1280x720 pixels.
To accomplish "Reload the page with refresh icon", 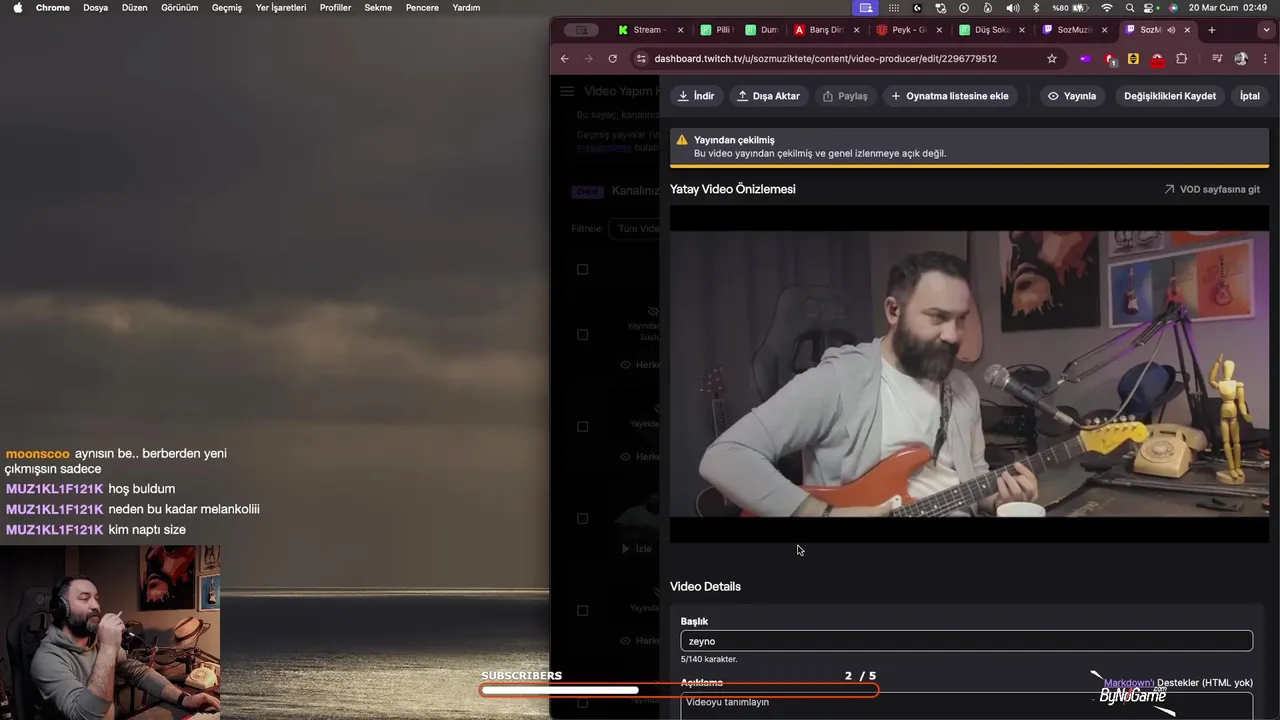I will click(612, 59).
